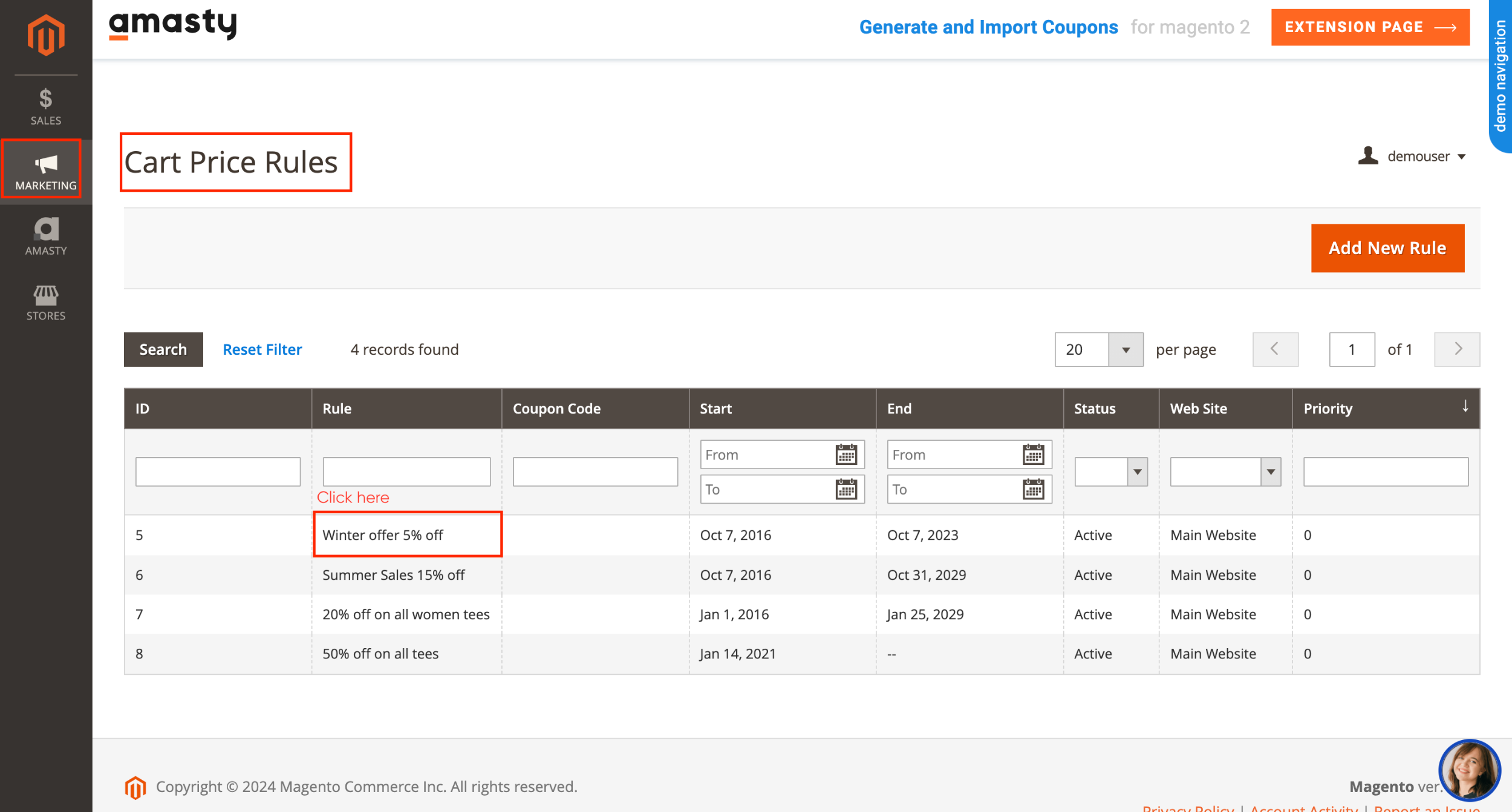Click the Coupon Code filter input field
This screenshot has width=1512, height=812.
tap(595, 471)
